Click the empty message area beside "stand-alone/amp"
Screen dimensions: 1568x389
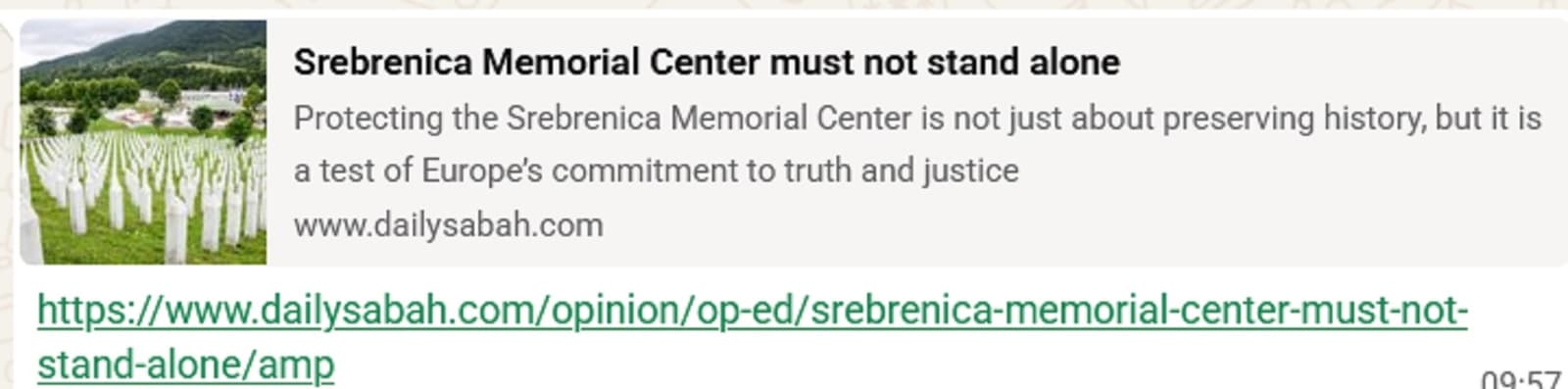click(882, 366)
